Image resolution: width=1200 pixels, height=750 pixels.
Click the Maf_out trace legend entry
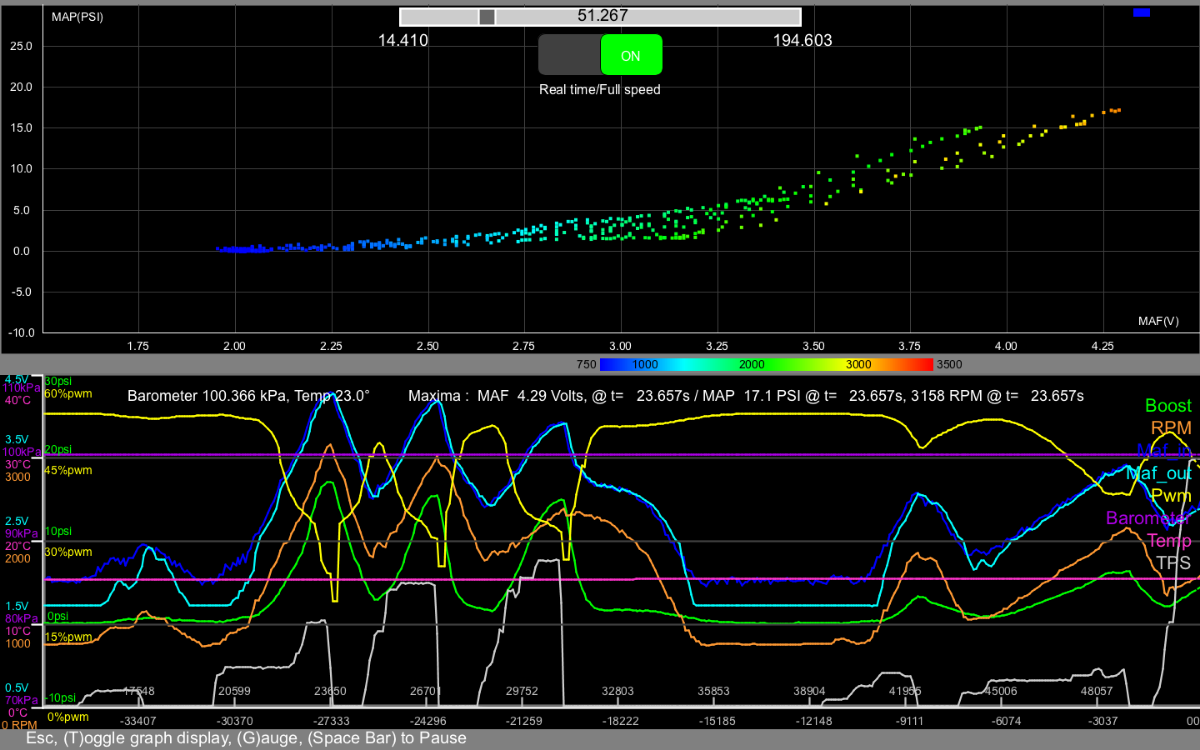(1159, 474)
